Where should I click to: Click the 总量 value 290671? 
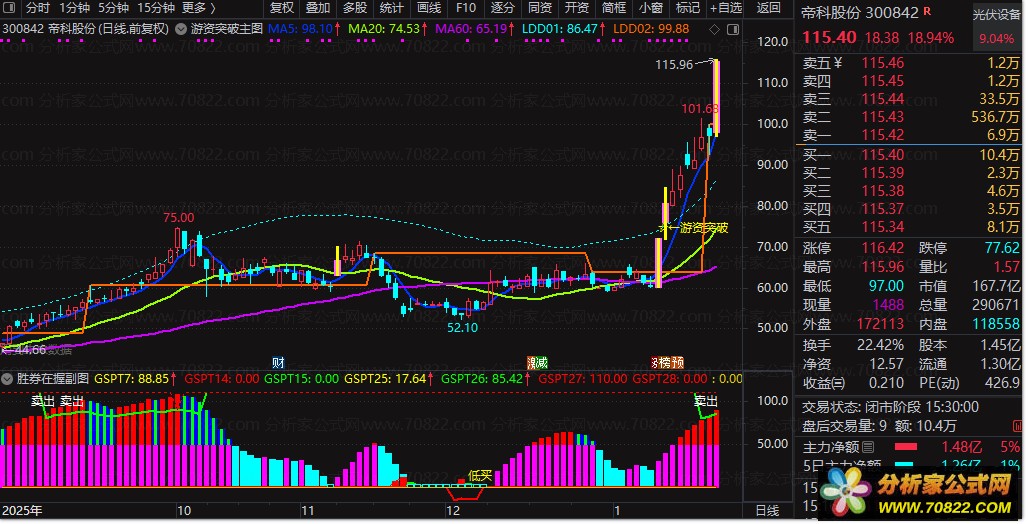[x=995, y=305]
